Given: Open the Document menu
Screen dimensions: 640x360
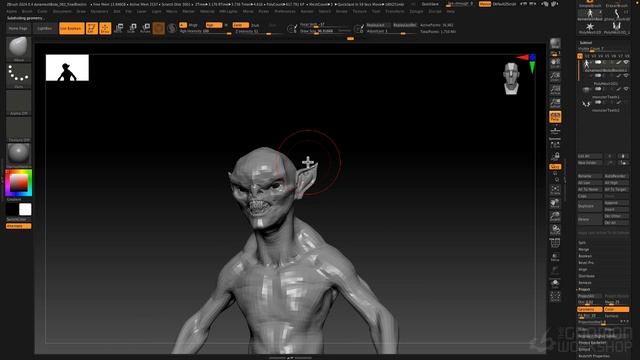Looking at the screenshot, I should (x=62, y=11).
